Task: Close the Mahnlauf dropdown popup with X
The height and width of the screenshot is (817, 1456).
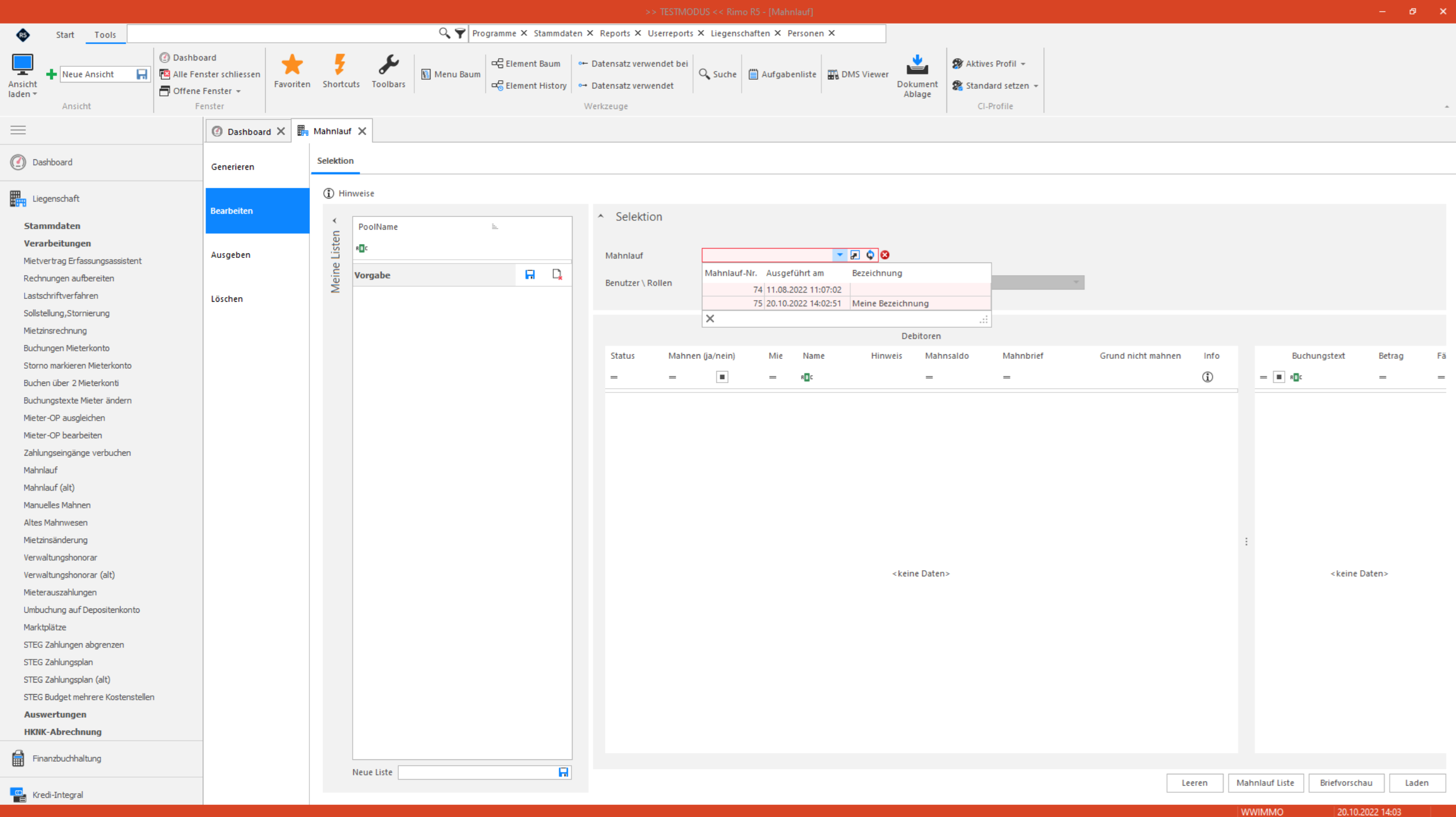Action: pos(710,318)
